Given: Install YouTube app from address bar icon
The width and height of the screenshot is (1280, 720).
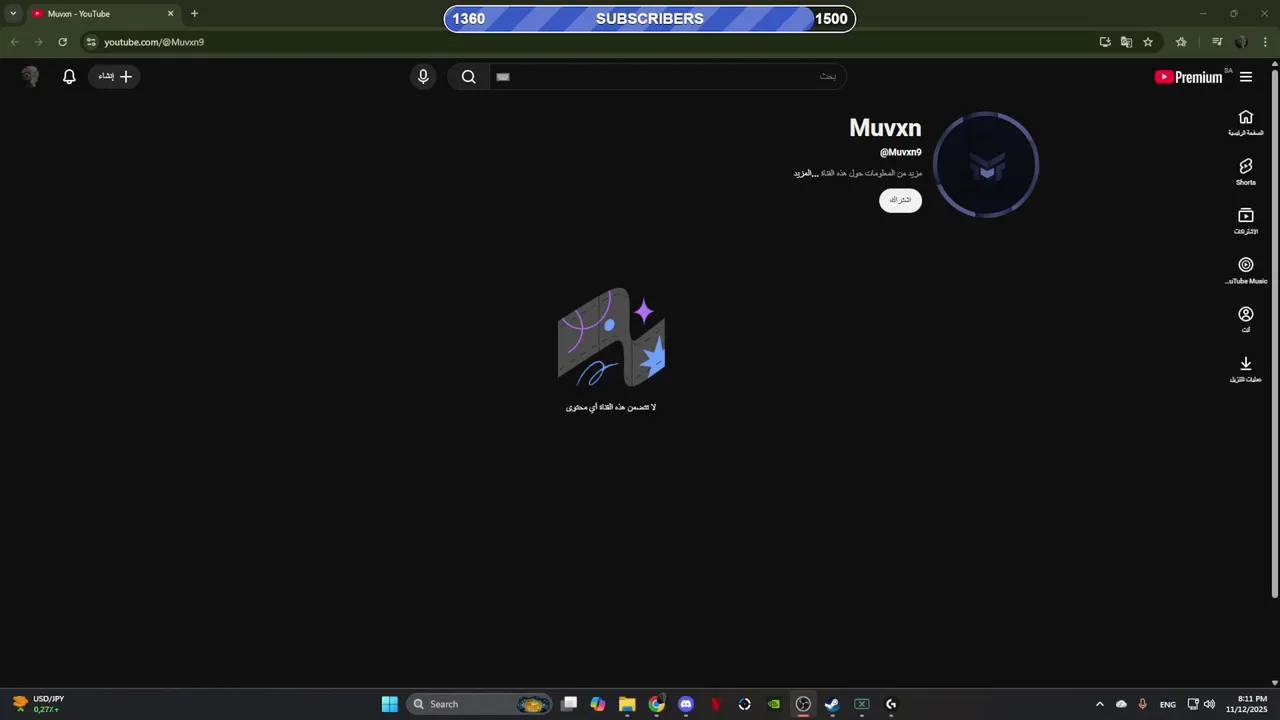Looking at the screenshot, I should 1105,42.
